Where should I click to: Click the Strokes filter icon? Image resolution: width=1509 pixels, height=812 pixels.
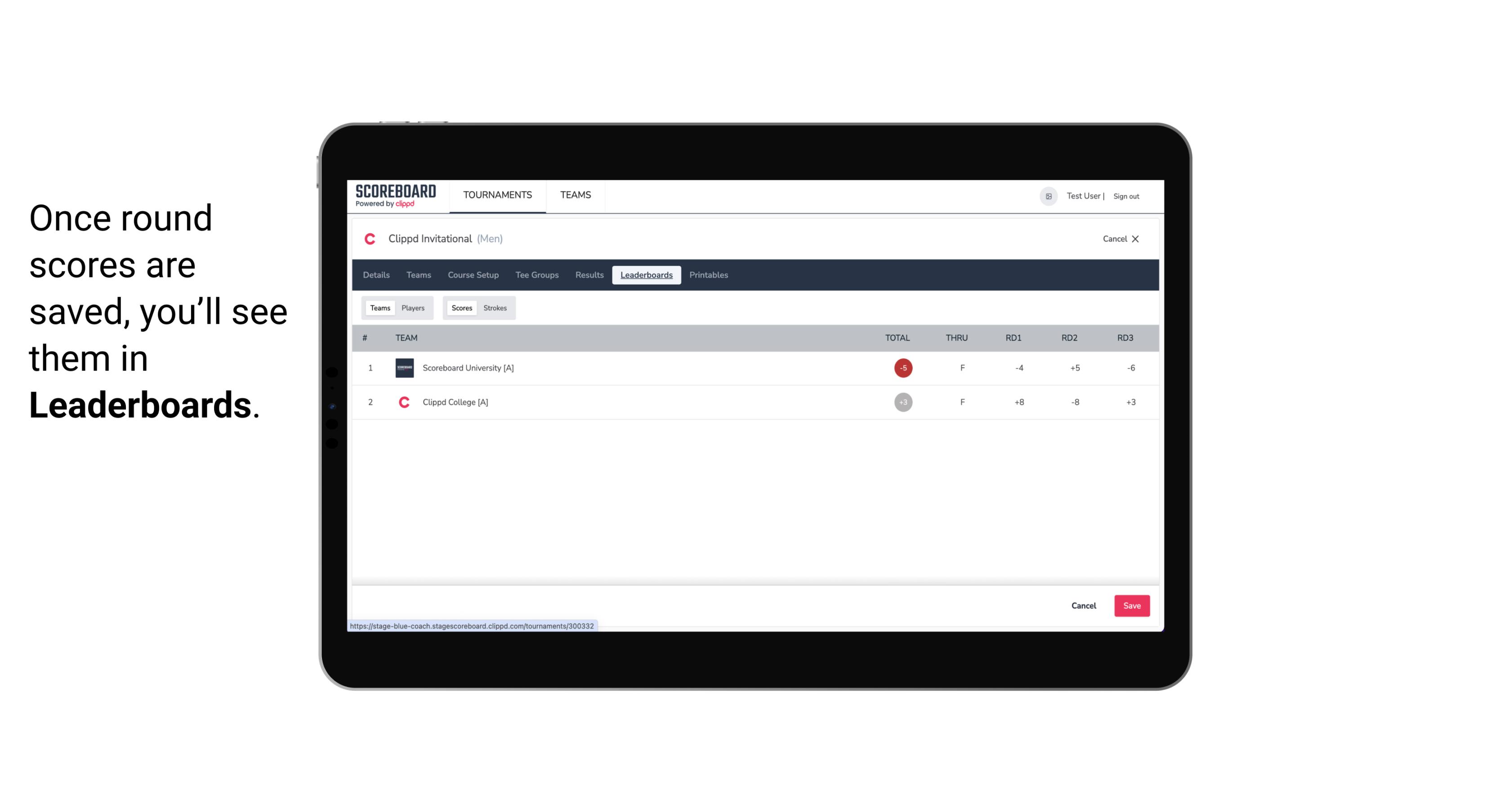tap(495, 307)
